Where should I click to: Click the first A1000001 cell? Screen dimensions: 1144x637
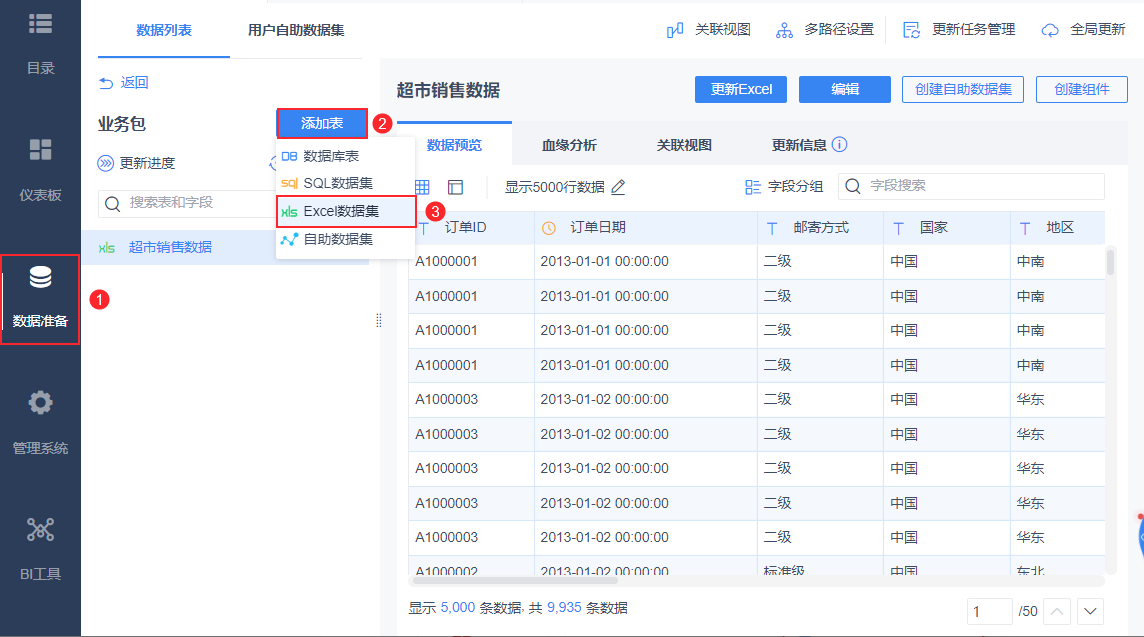[471, 262]
